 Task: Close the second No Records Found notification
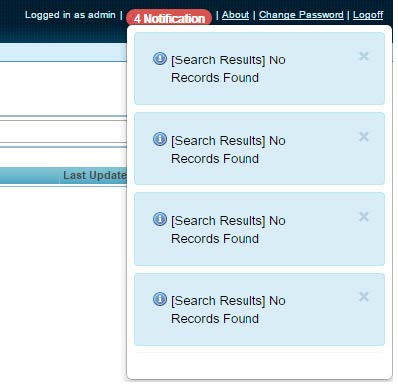click(x=364, y=136)
